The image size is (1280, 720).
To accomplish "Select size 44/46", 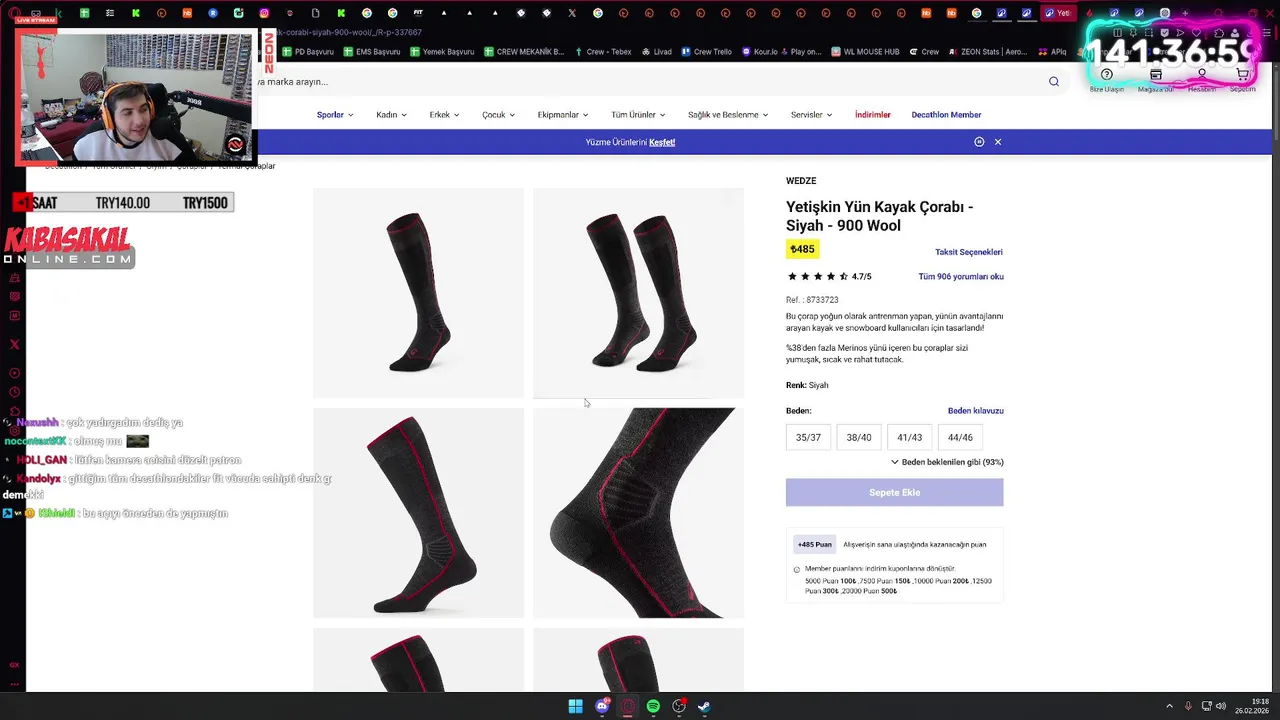I will pos(960,437).
